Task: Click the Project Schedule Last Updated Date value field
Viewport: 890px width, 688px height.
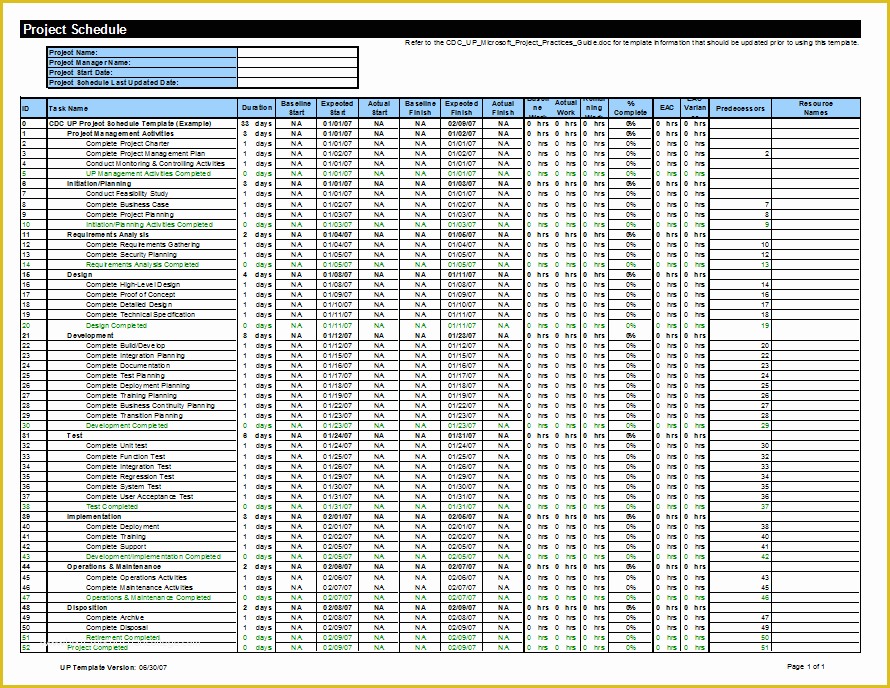Action: 297,82
